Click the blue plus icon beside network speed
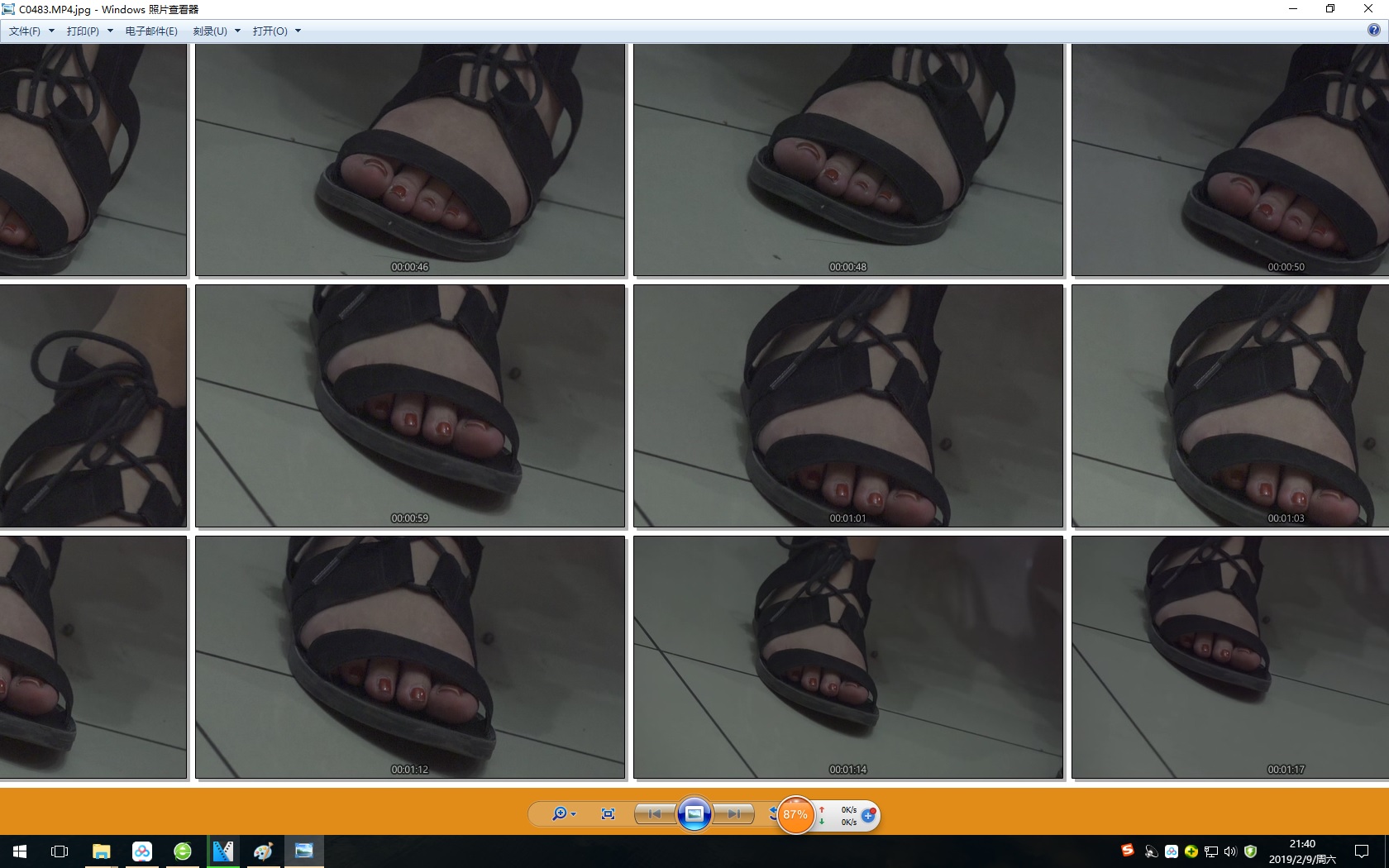Image resolution: width=1389 pixels, height=868 pixels. pos(869,815)
